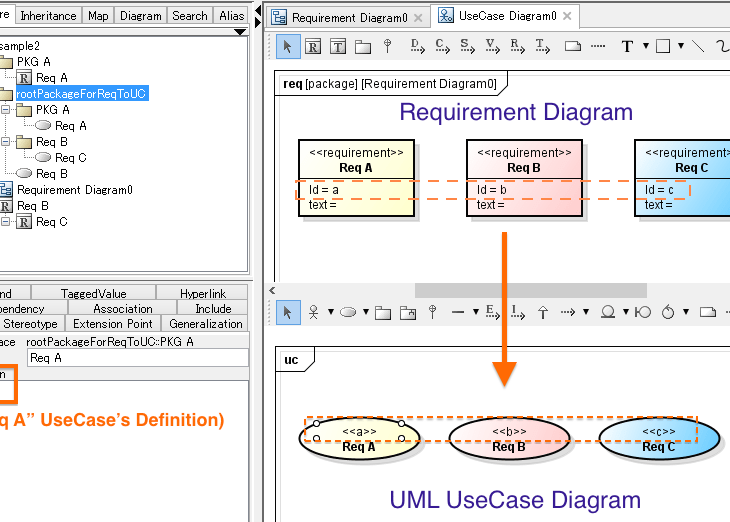Open the TaggedValue property tab
The width and height of the screenshot is (730, 522).
tap(94, 294)
